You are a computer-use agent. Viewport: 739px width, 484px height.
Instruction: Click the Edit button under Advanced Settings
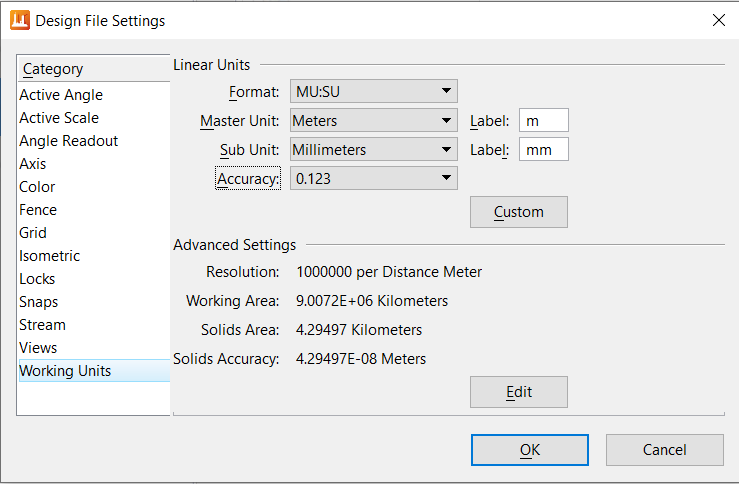pyautogui.click(x=519, y=392)
